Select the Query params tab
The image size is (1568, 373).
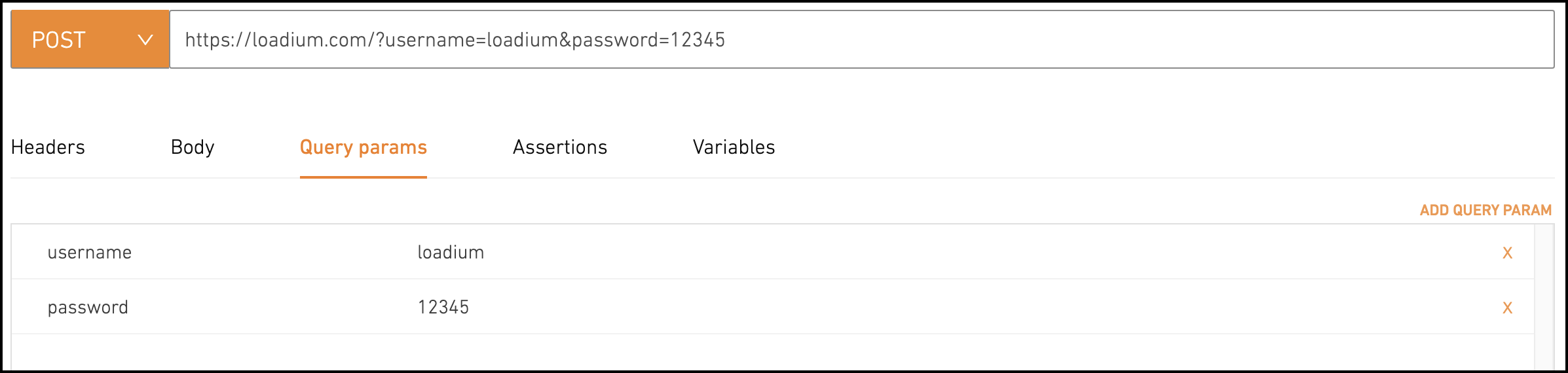click(x=364, y=147)
